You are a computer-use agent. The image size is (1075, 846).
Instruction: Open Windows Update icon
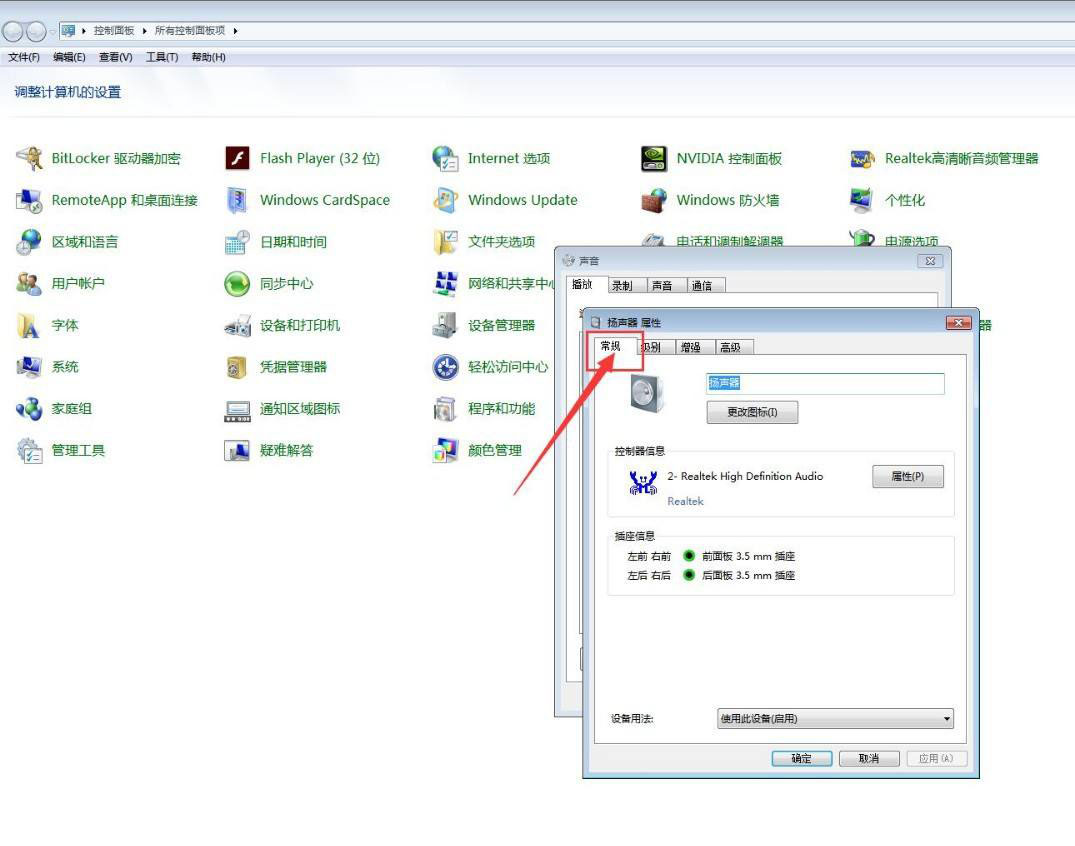(445, 200)
